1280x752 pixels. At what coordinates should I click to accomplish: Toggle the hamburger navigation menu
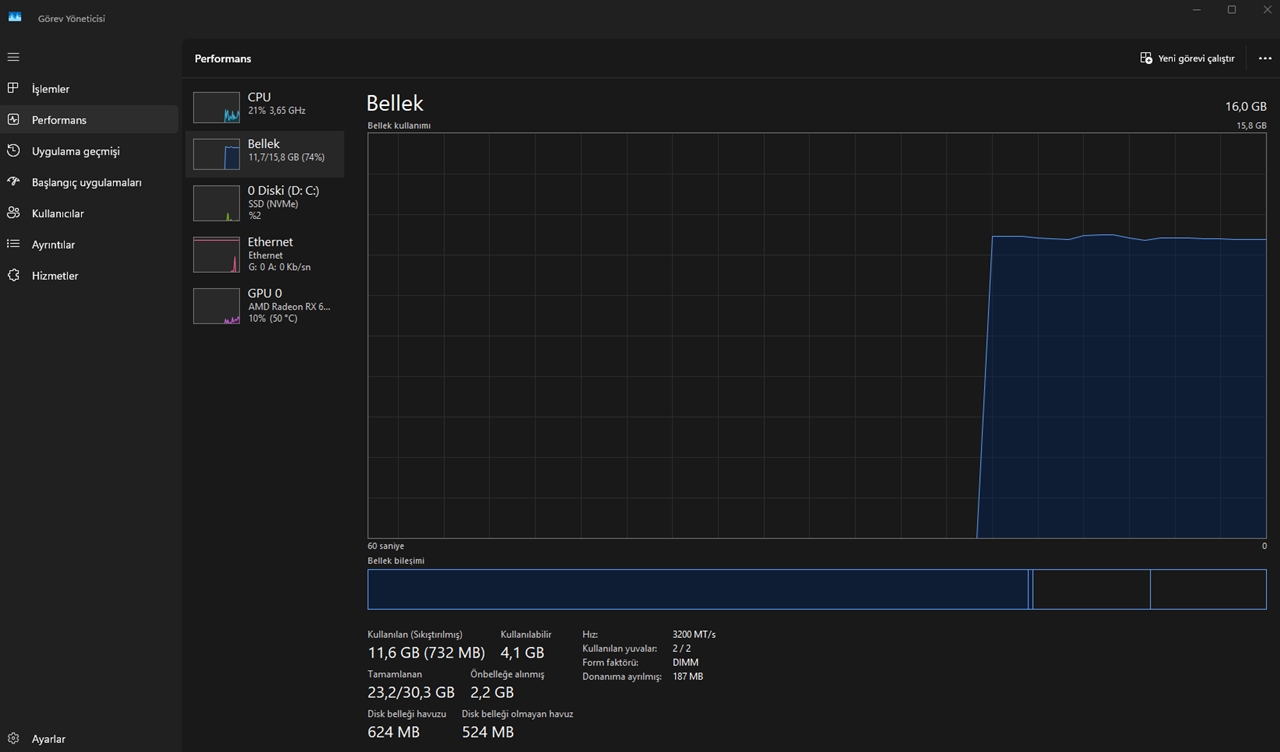pos(13,57)
